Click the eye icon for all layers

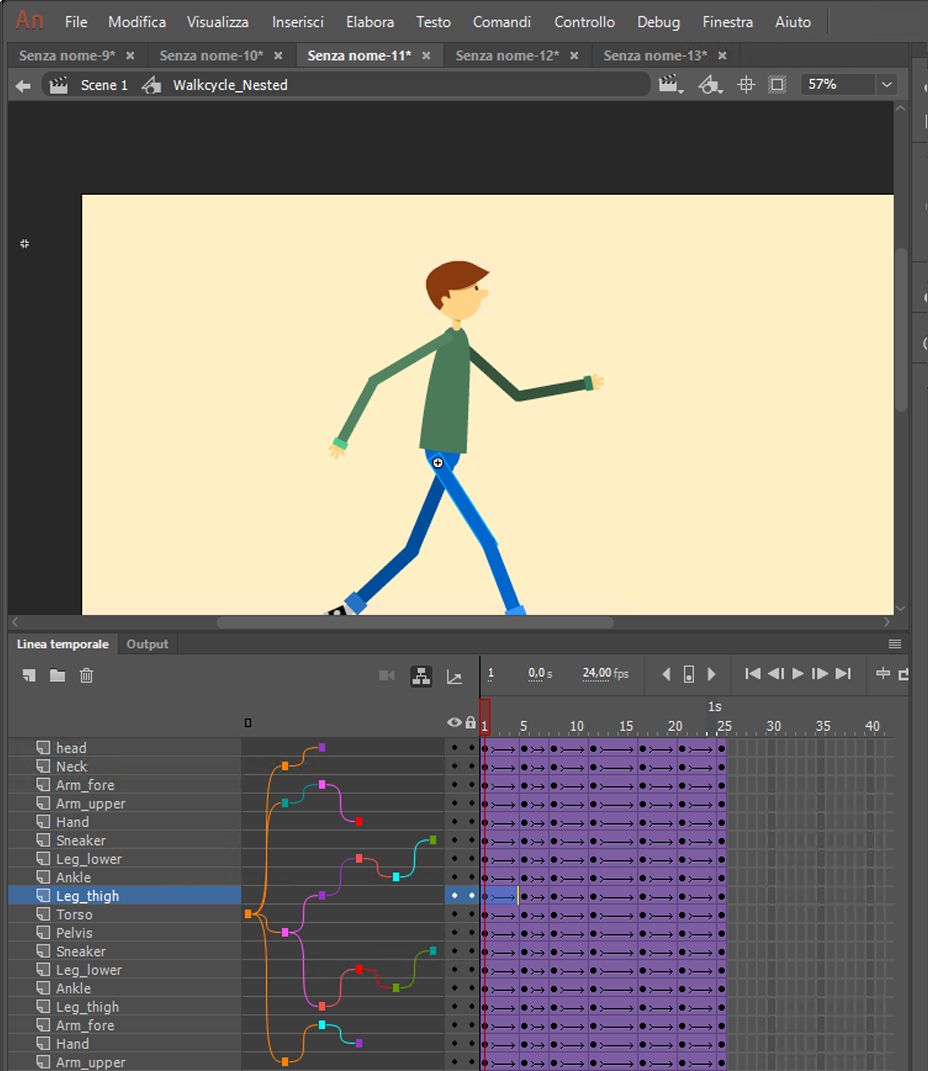(454, 722)
